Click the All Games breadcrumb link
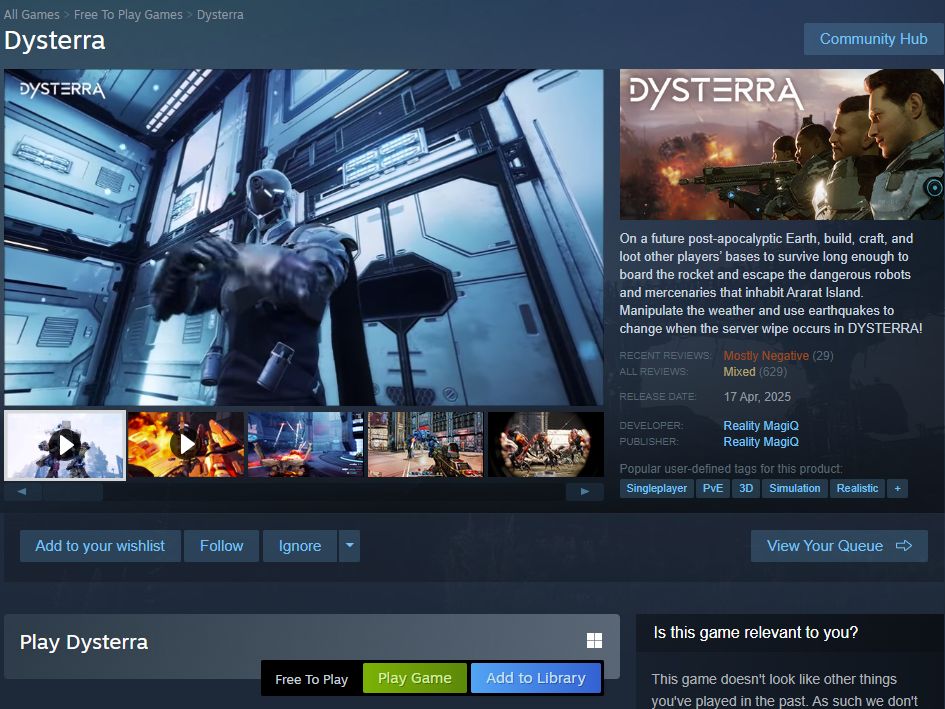 (32, 14)
